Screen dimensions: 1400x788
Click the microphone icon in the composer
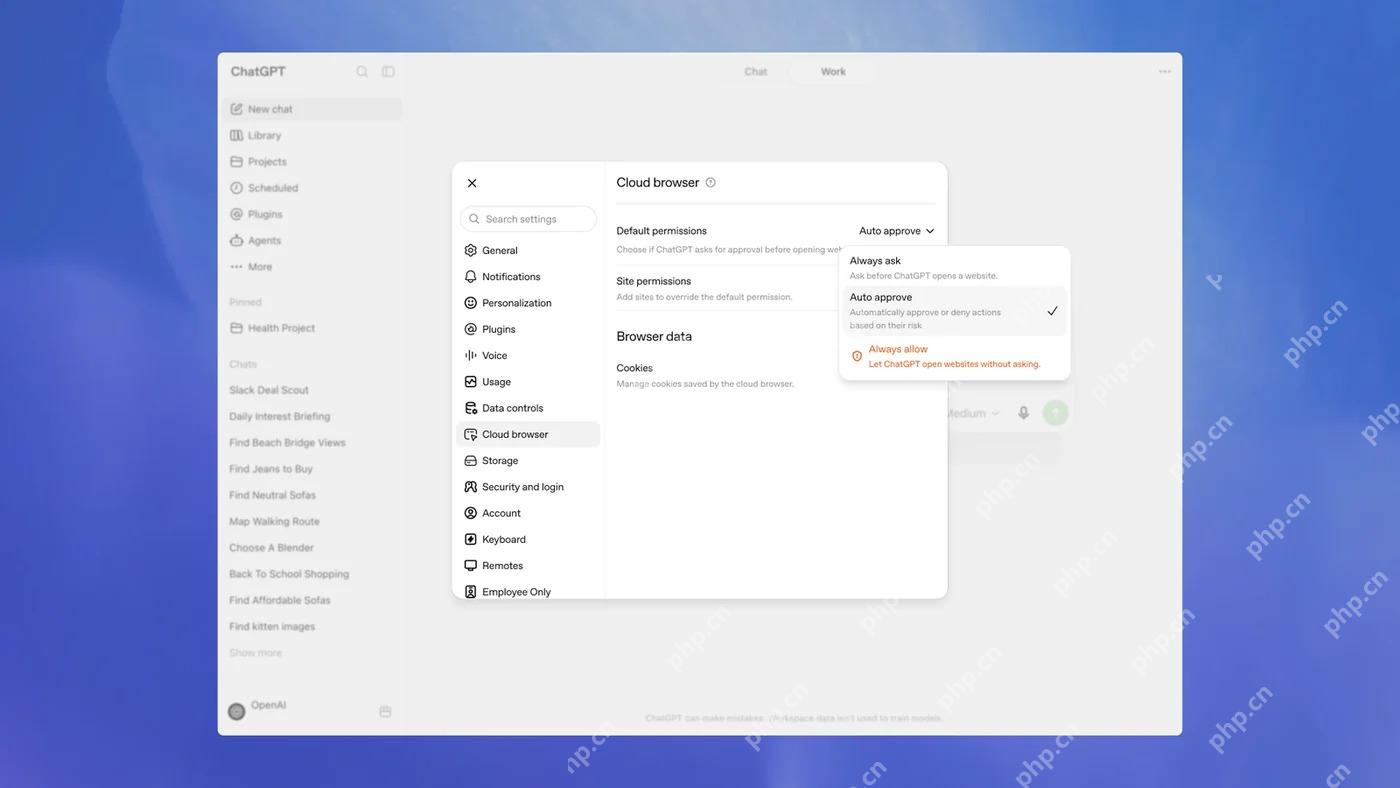pos(1024,413)
